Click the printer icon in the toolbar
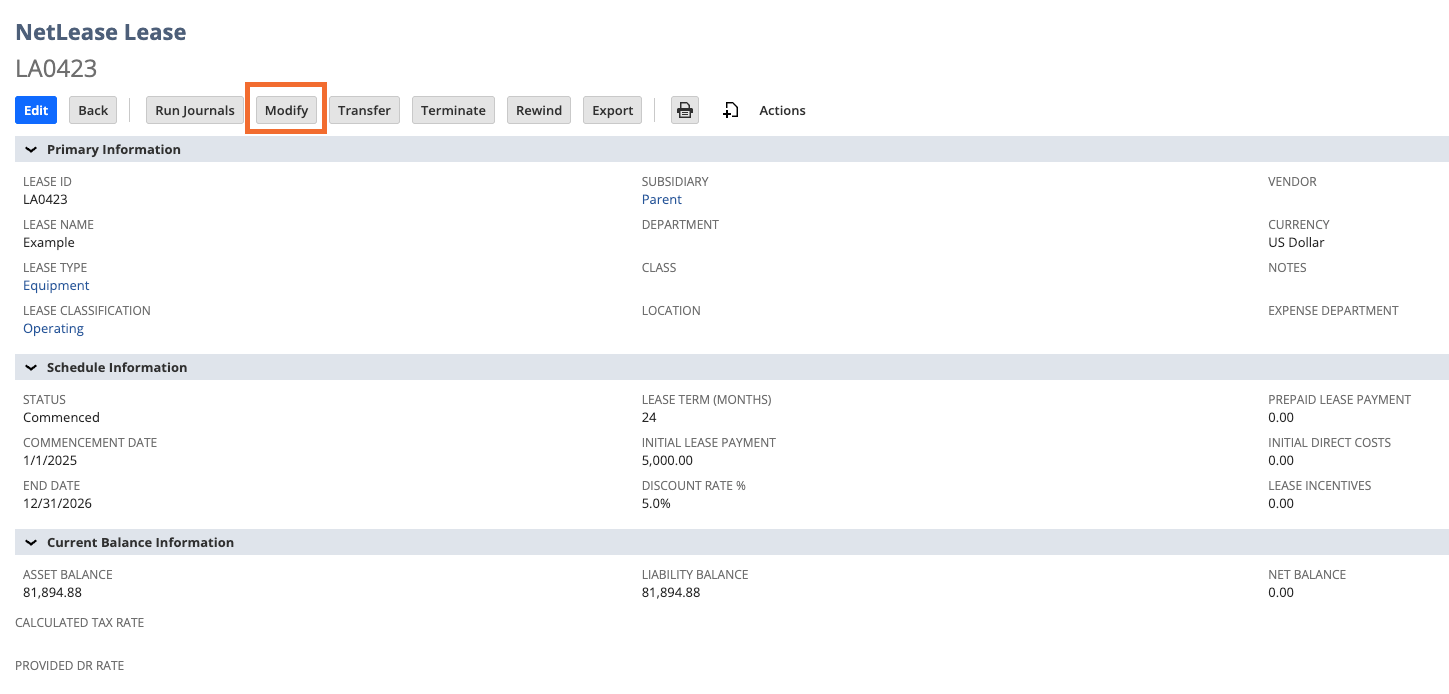The image size is (1449, 694). click(x=685, y=110)
